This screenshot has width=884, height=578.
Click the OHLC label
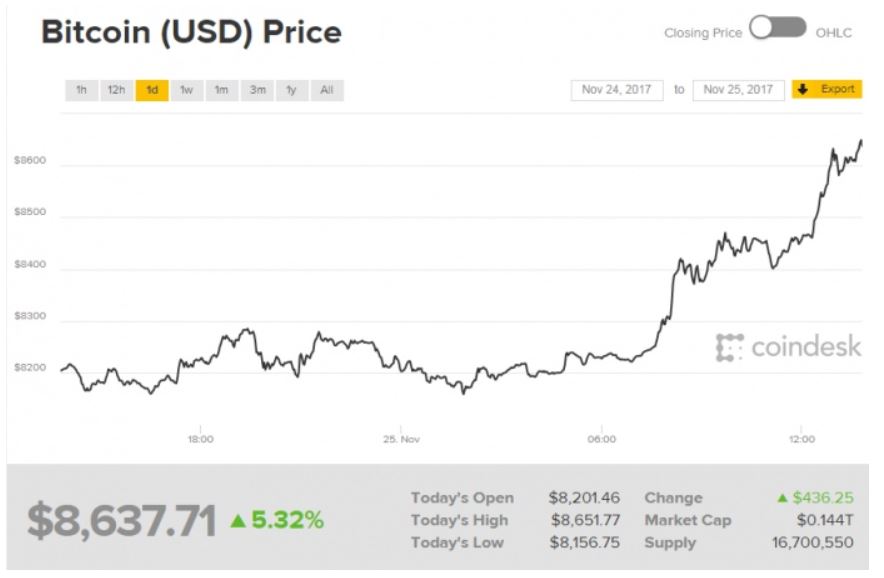[833, 33]
